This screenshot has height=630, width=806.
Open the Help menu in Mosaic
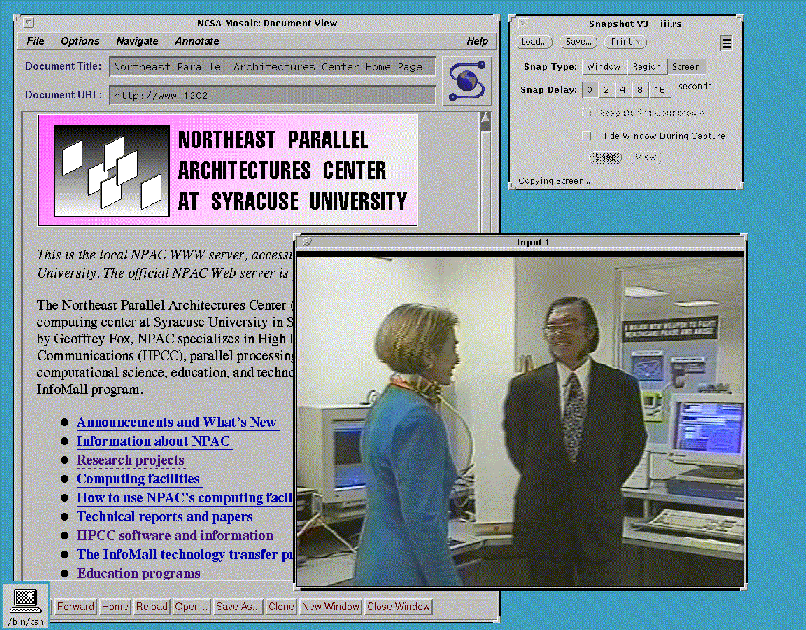click(x=477, y=41)
